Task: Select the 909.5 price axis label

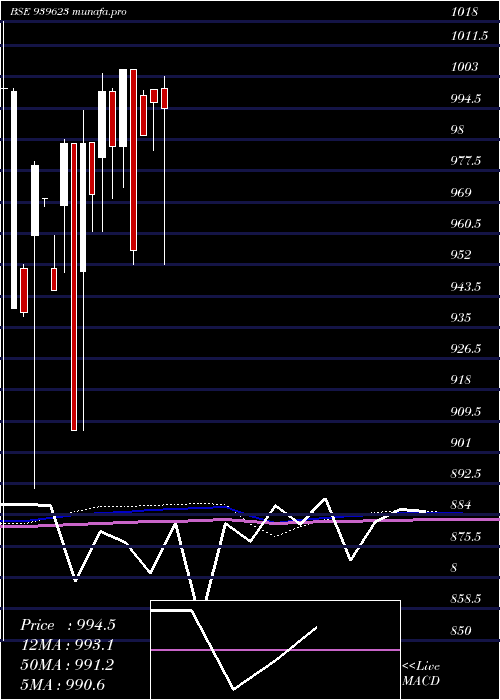Action: 466,411
